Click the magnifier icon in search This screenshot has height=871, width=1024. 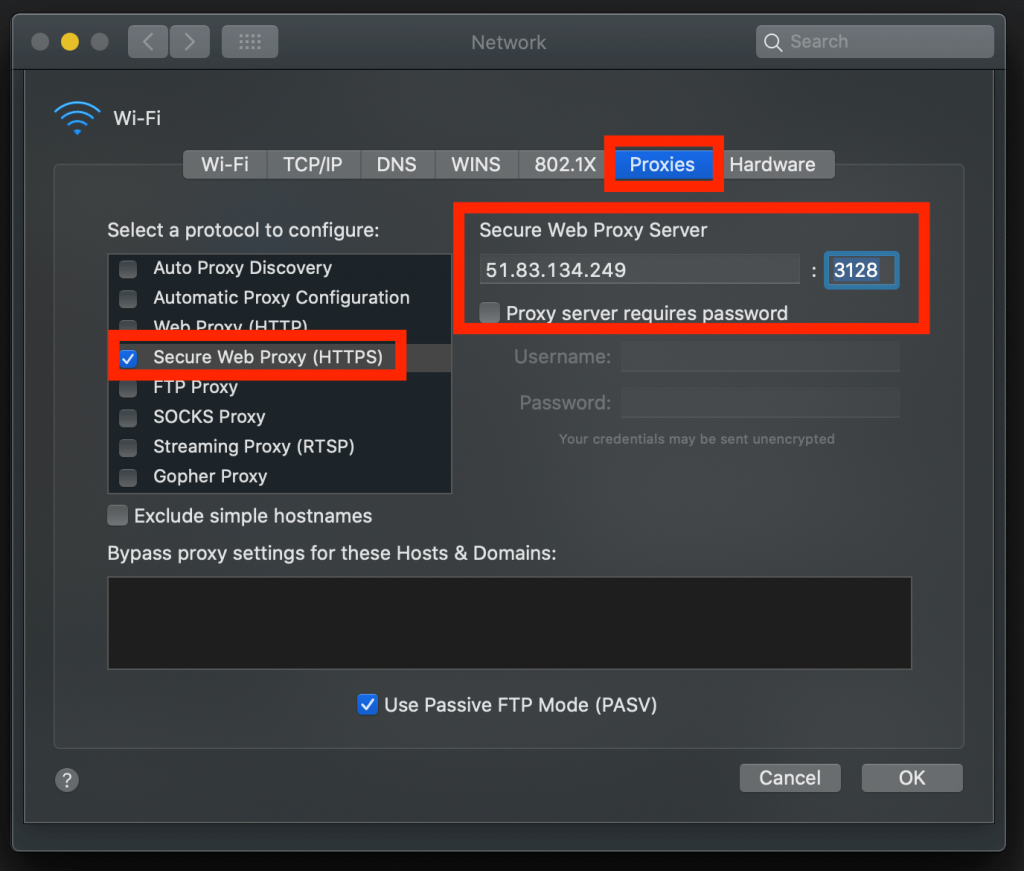point(773,42)
